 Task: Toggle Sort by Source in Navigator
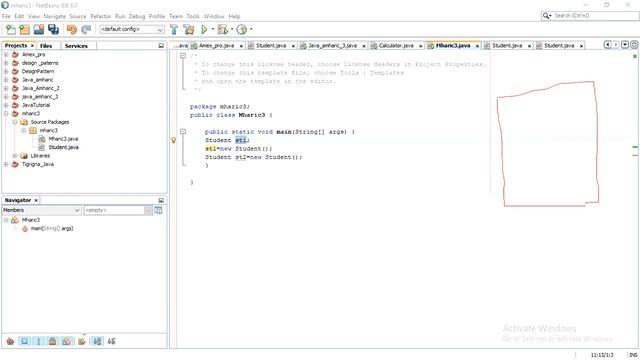coord(111,341)
